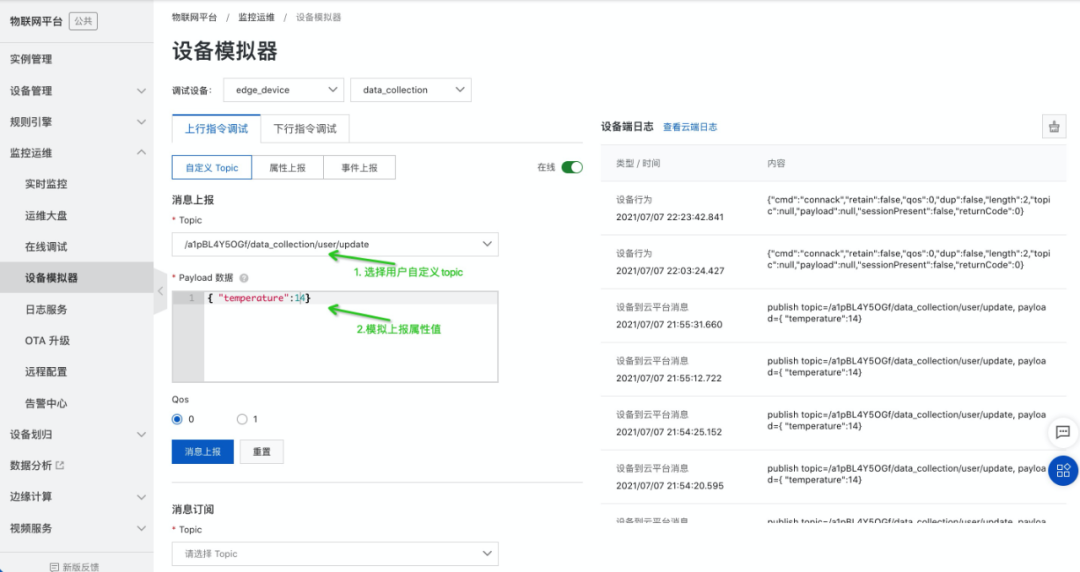Click 物联网平台 breadcrumb link
1080x572 pixels.
click(x=194, y=17)
